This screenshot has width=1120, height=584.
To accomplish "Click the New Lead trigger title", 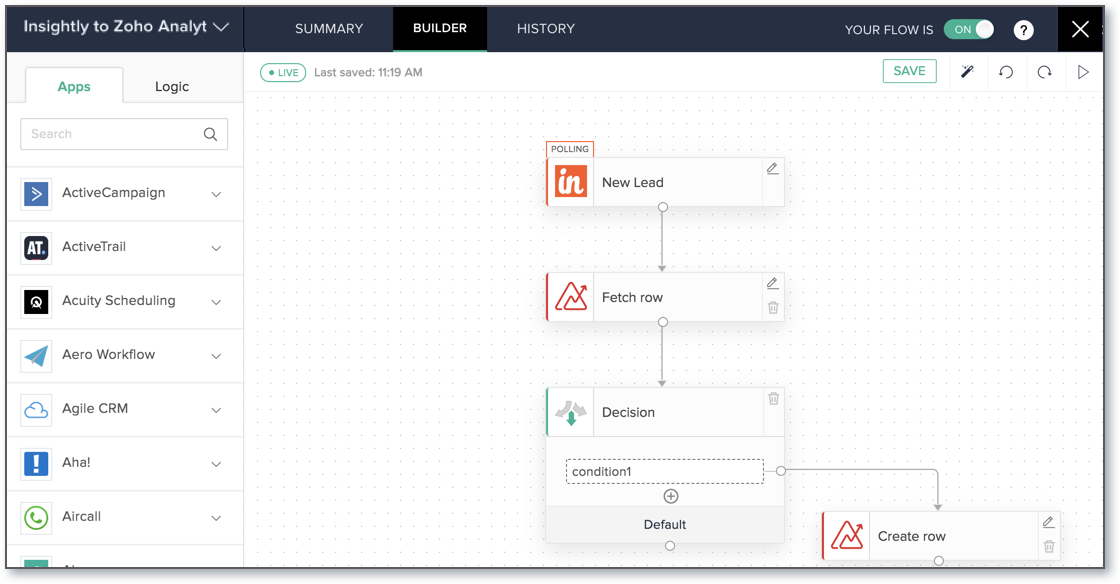I will (632, 182).
